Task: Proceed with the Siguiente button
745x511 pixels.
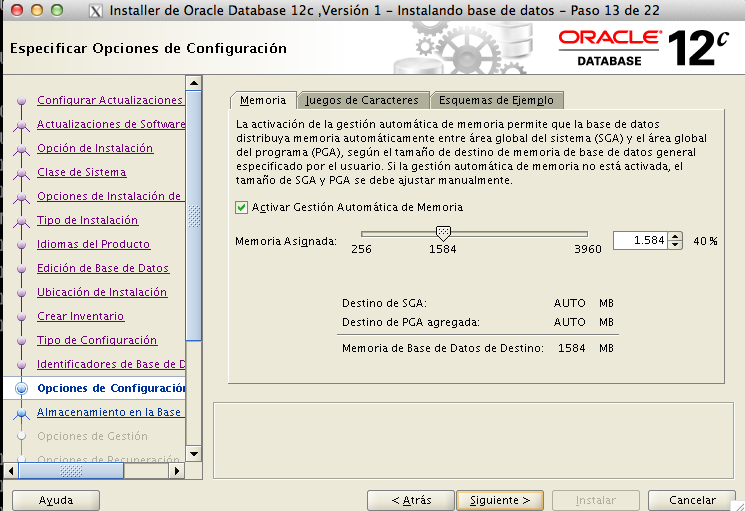Action: pyautogui.click(x=500, y=500)
